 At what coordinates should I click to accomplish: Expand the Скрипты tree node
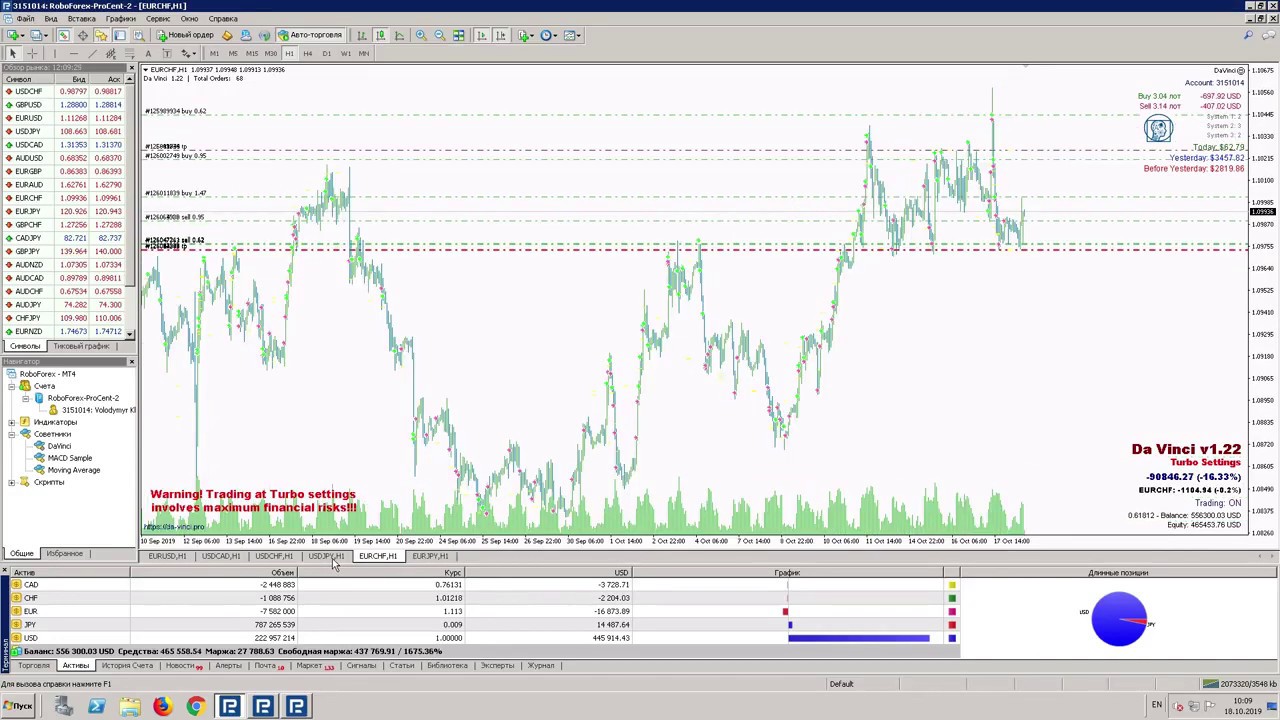[x=12, y=482]
